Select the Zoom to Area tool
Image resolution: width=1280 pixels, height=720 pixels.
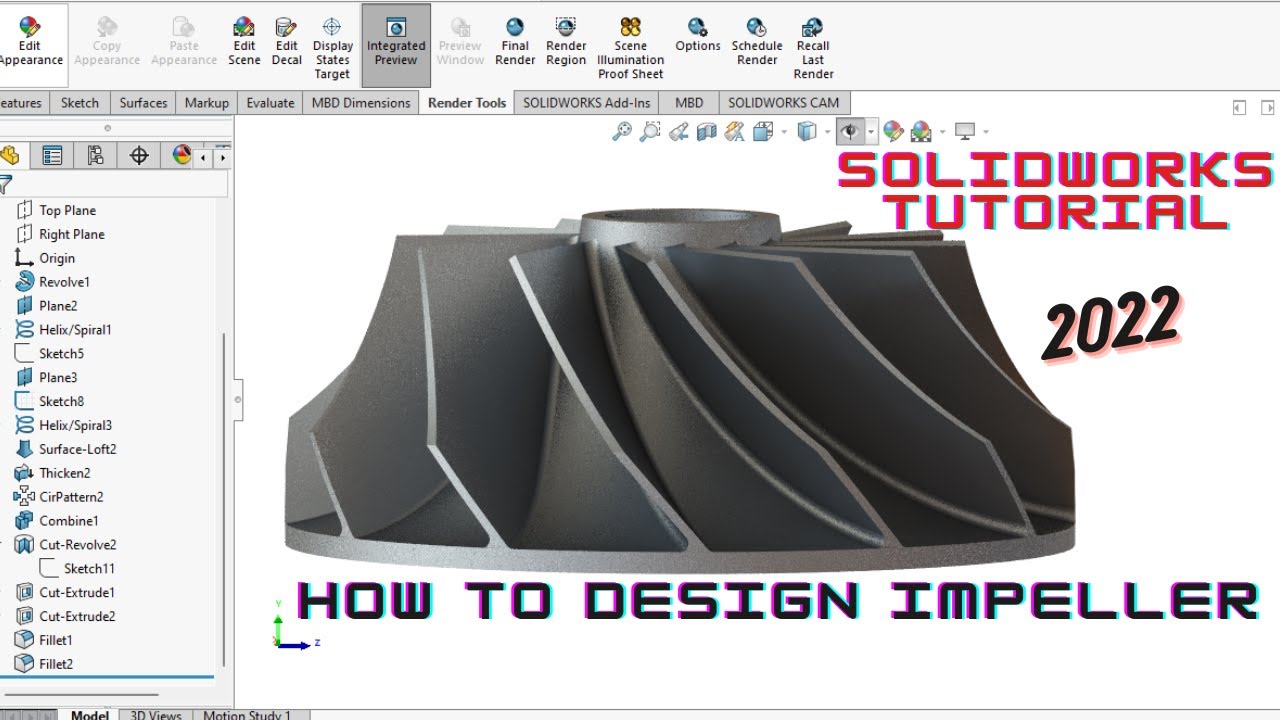click(650, 131)
